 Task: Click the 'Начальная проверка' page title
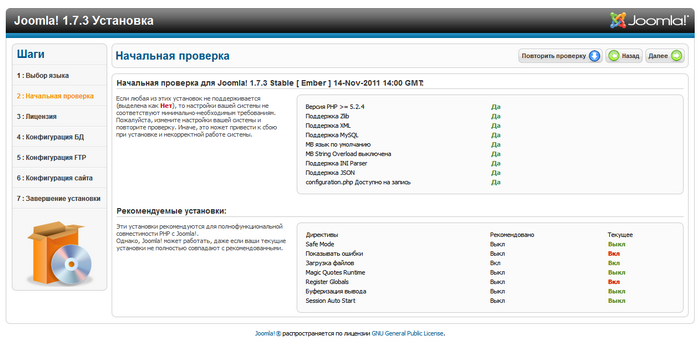point(172,56)
